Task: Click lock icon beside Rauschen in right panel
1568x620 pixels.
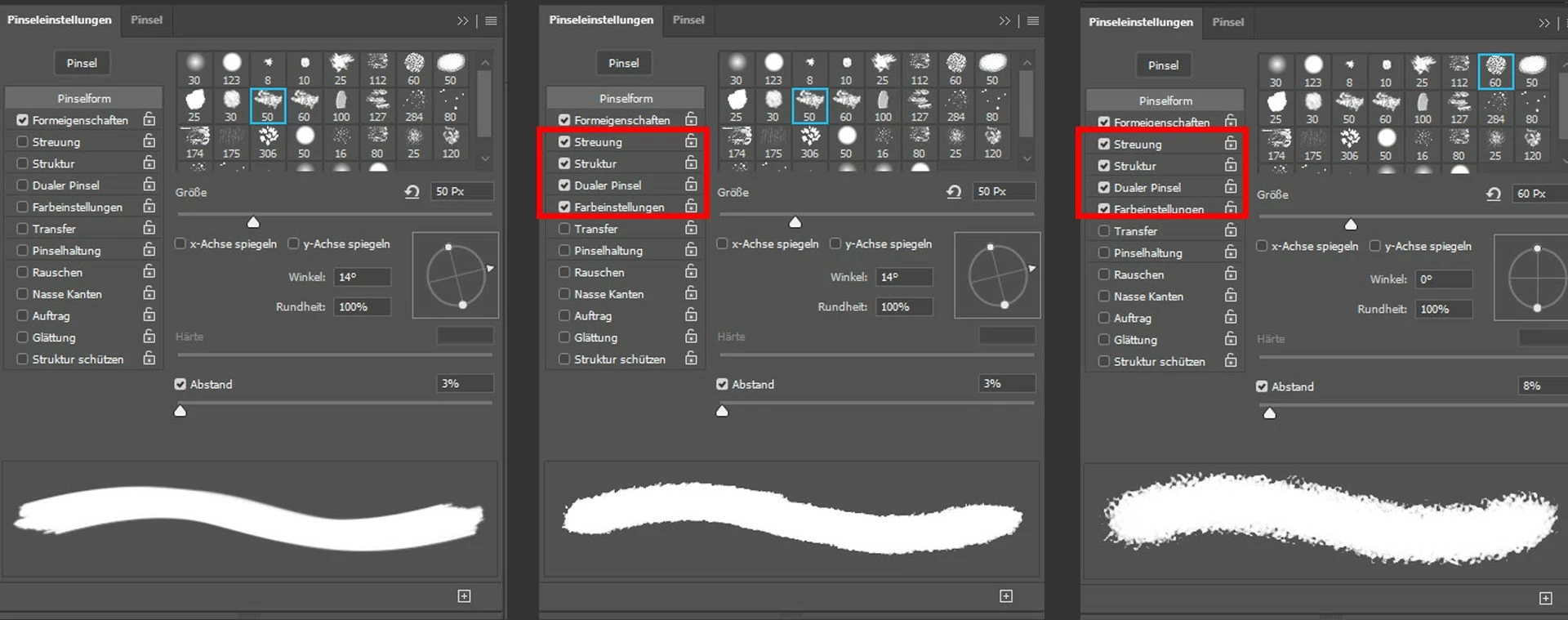Action: [x=1231, y=274]
